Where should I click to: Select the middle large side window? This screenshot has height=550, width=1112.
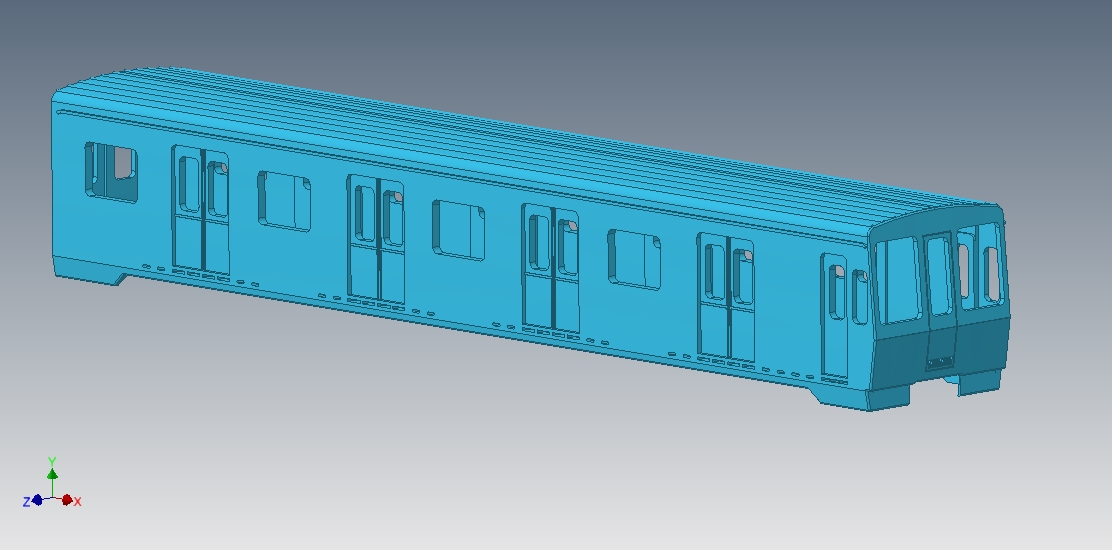coord(459,230)
